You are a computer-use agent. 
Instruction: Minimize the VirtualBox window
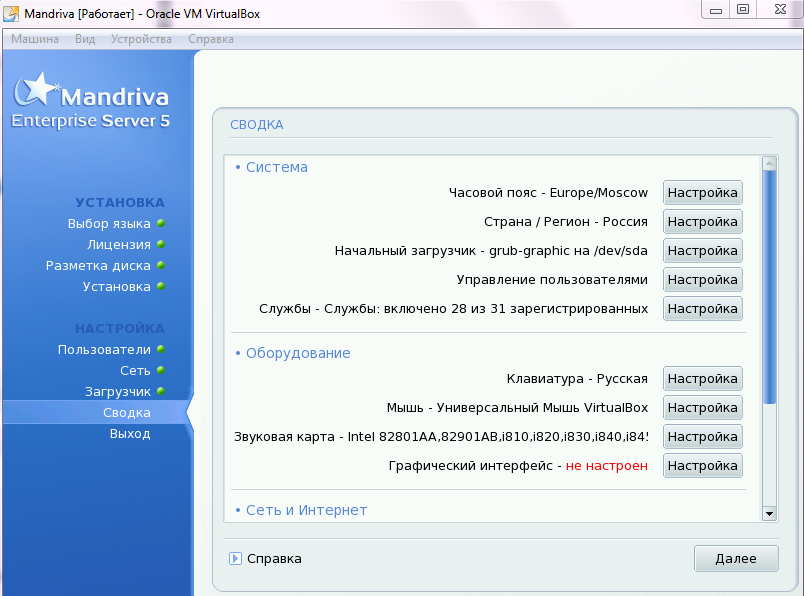[716, 10]
